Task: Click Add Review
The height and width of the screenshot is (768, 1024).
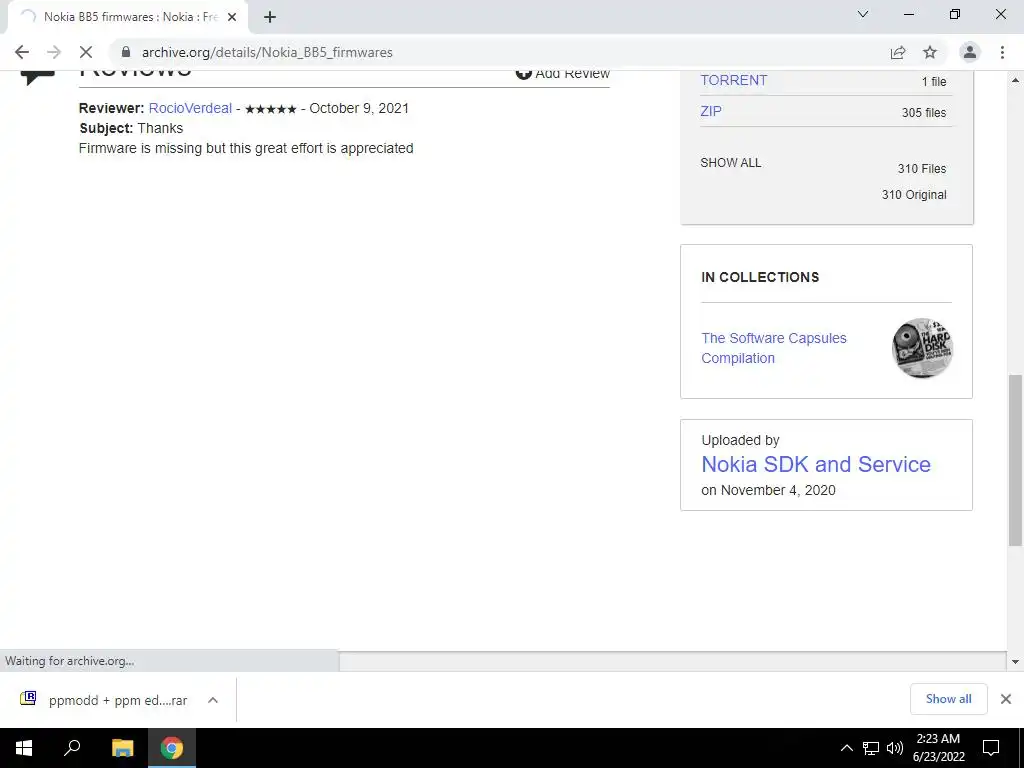Action: (562, 73)
